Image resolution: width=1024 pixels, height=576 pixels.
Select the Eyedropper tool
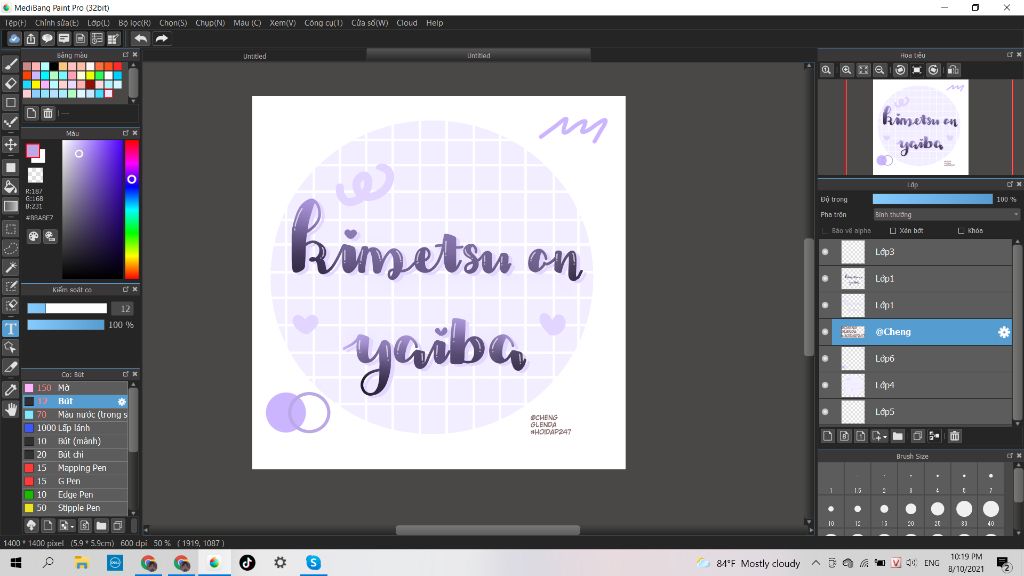10,390
